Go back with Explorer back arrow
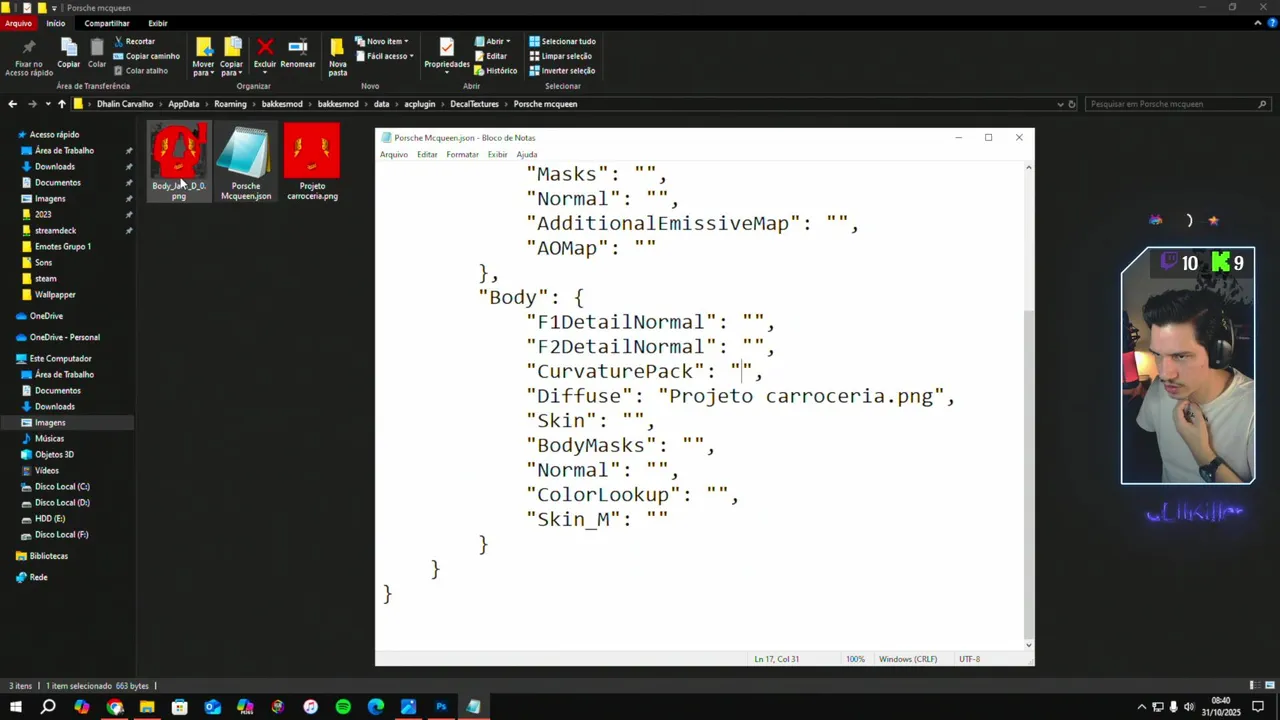The height and width of the screenshot is (720, 1280). [x=12, y=104]
